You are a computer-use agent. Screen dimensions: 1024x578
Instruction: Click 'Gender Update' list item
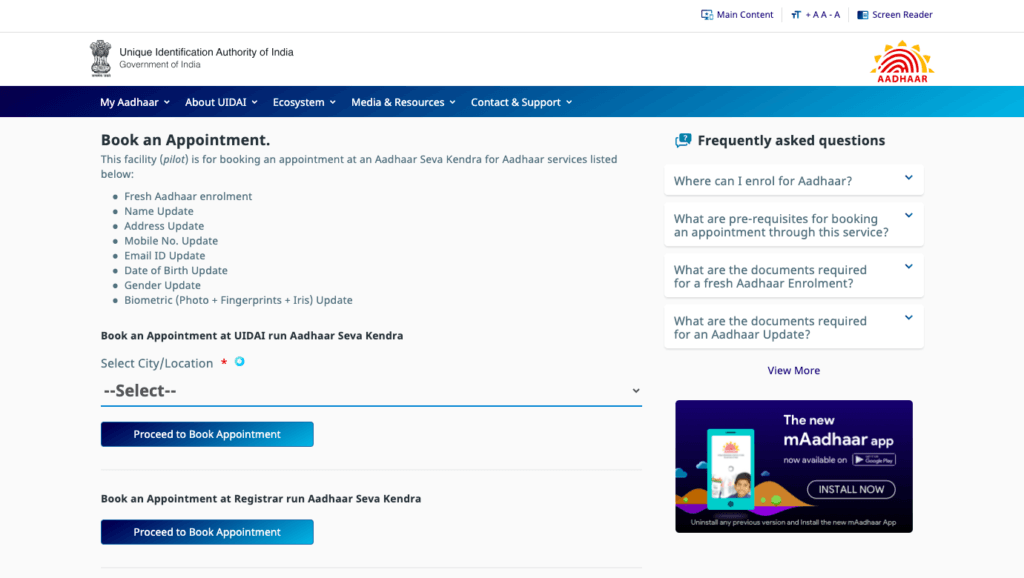[163, 285]
